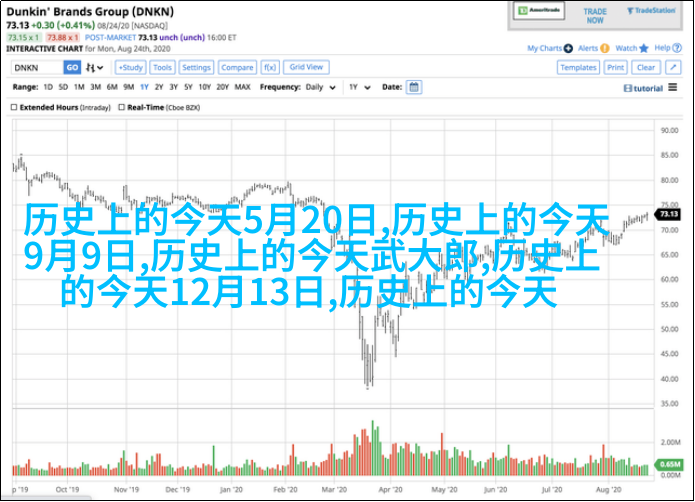Open My Charts plus icon
The image size is (695, 502).
[568, 48]
